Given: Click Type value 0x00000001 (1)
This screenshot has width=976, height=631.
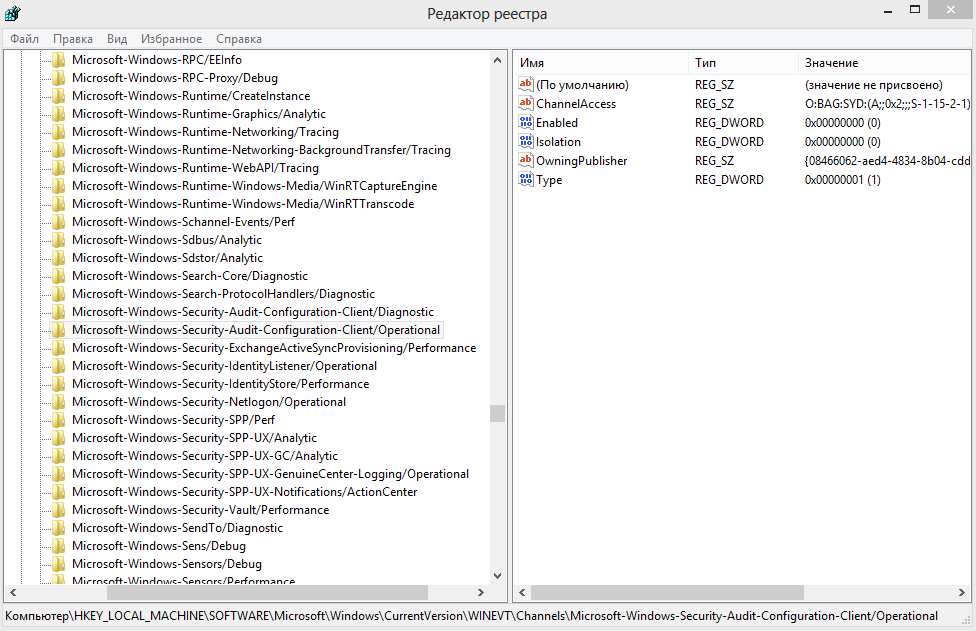Looking at the screenshot, I should pos(842,179).
